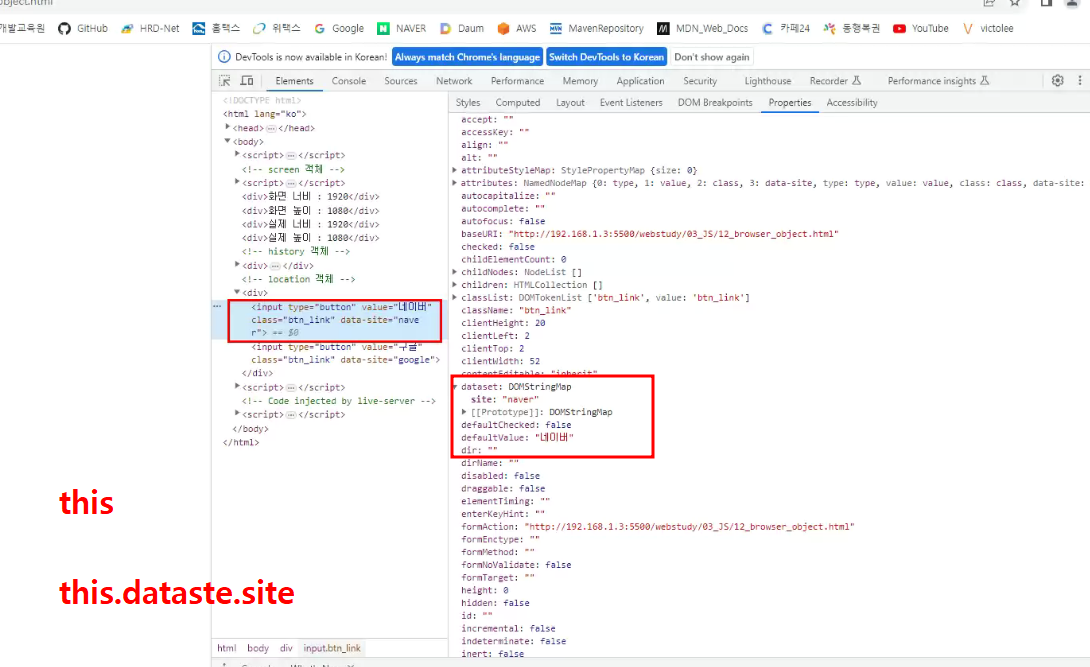Show the Accessibility pane
The width and height of the screenshot is (1090, 667).
[x=852, y=102]
